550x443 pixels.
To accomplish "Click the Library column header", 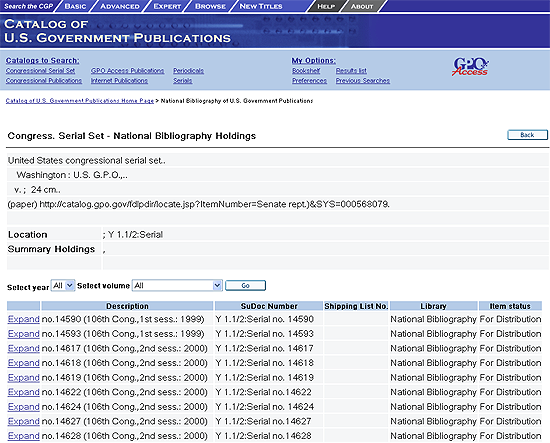I will tap(434, 306).
